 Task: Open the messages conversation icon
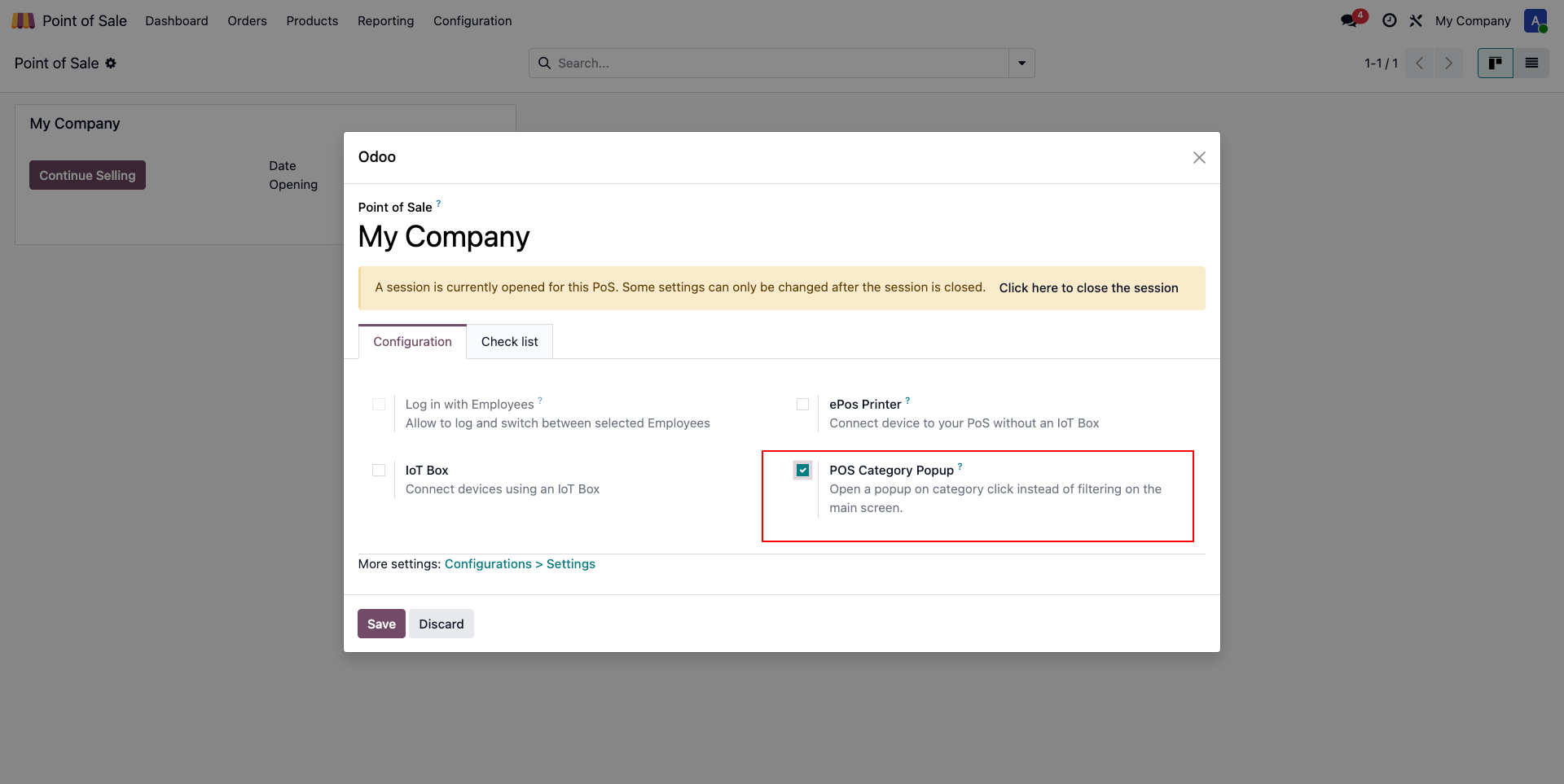pyautogui.click(x=1350, y=20)
